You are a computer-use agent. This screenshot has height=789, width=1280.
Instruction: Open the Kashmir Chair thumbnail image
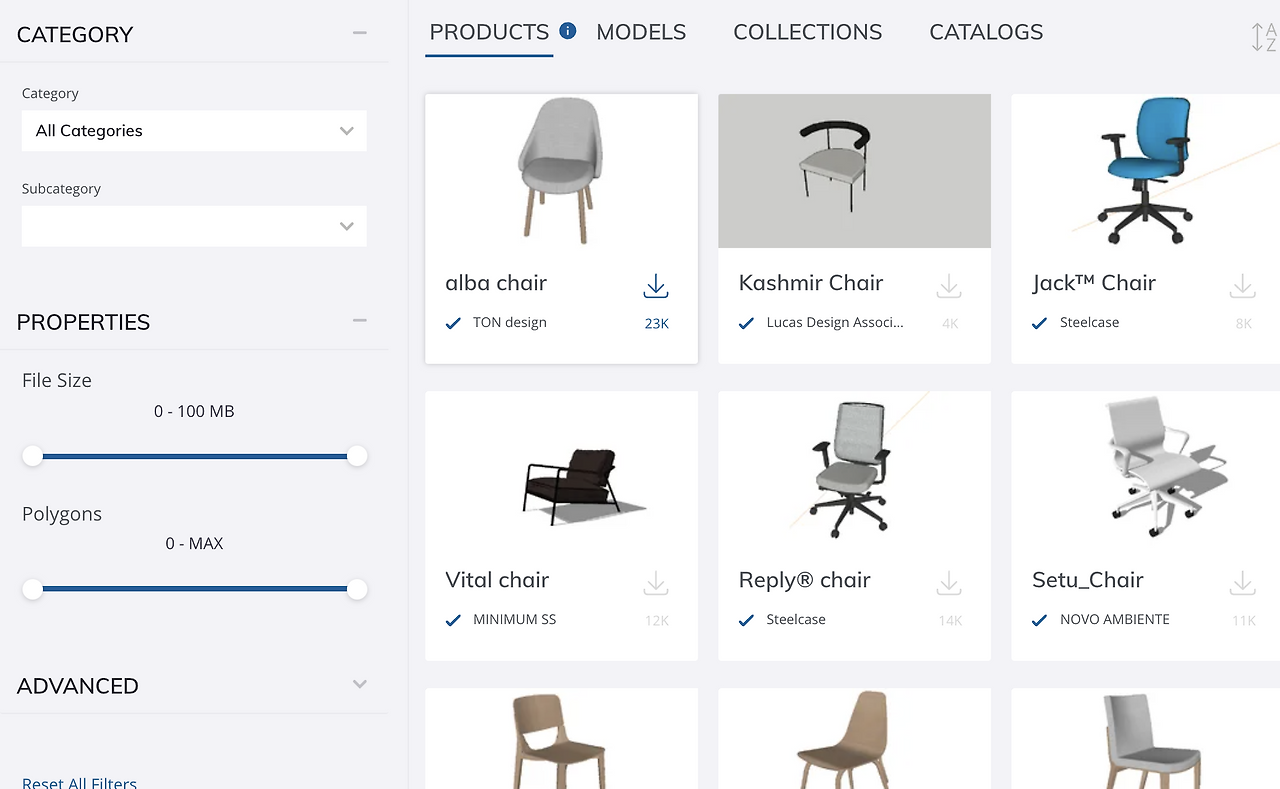pyautogui.click(x=854, y=171)
